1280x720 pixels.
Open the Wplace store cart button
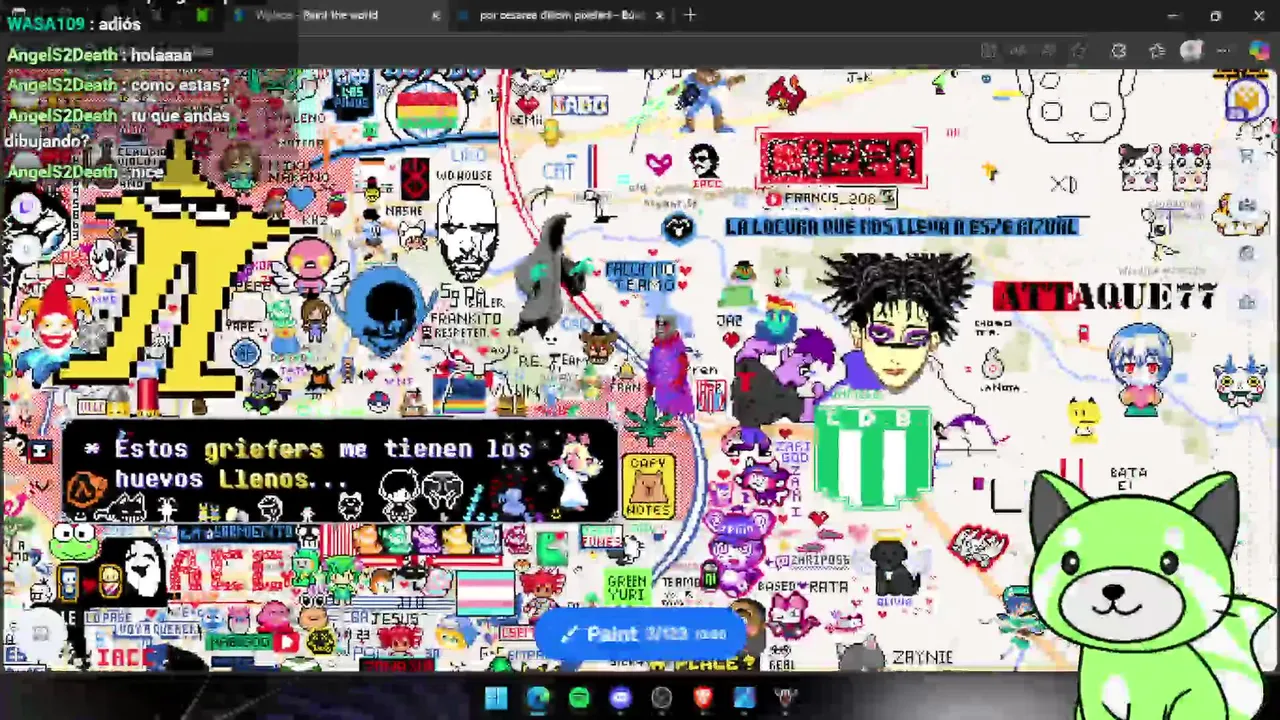click(1247, 155)
